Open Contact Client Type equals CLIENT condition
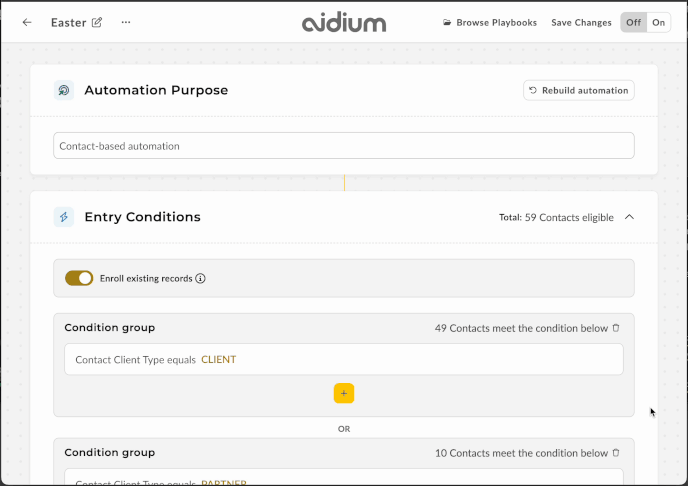 point(344,359)
